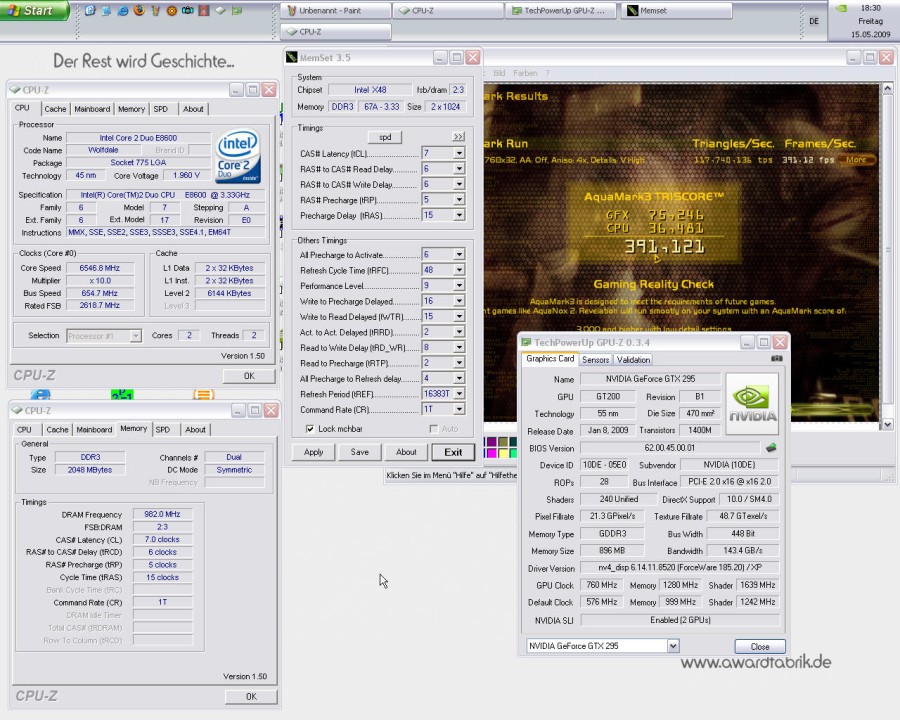Open the Refresh Period (tREF) dropdown
The height and width of the screenshot is (720, 900).
click(459, 394)
